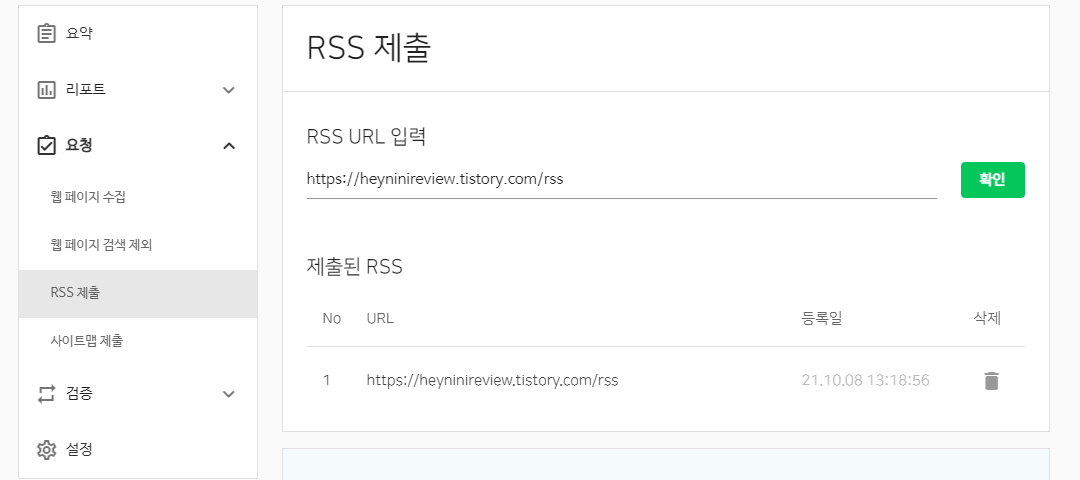1080x480 pixels.
Task: Click the date 21.10.08 13:18:56
Action: click(x=866, y=380)
